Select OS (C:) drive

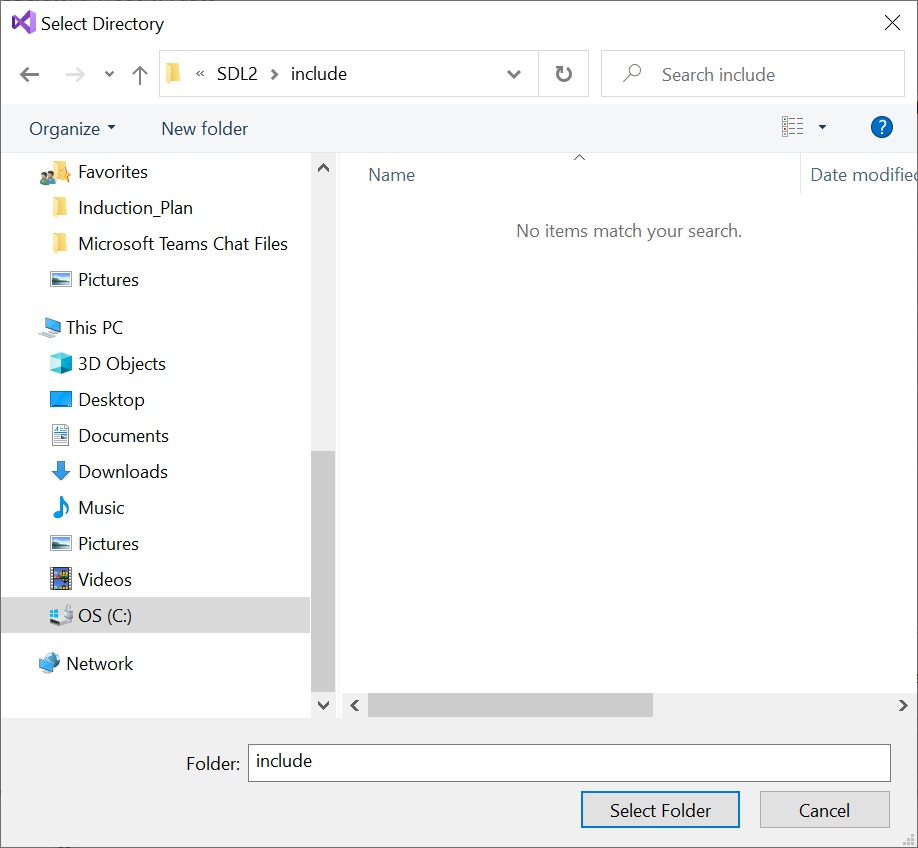tap(155, 615)
